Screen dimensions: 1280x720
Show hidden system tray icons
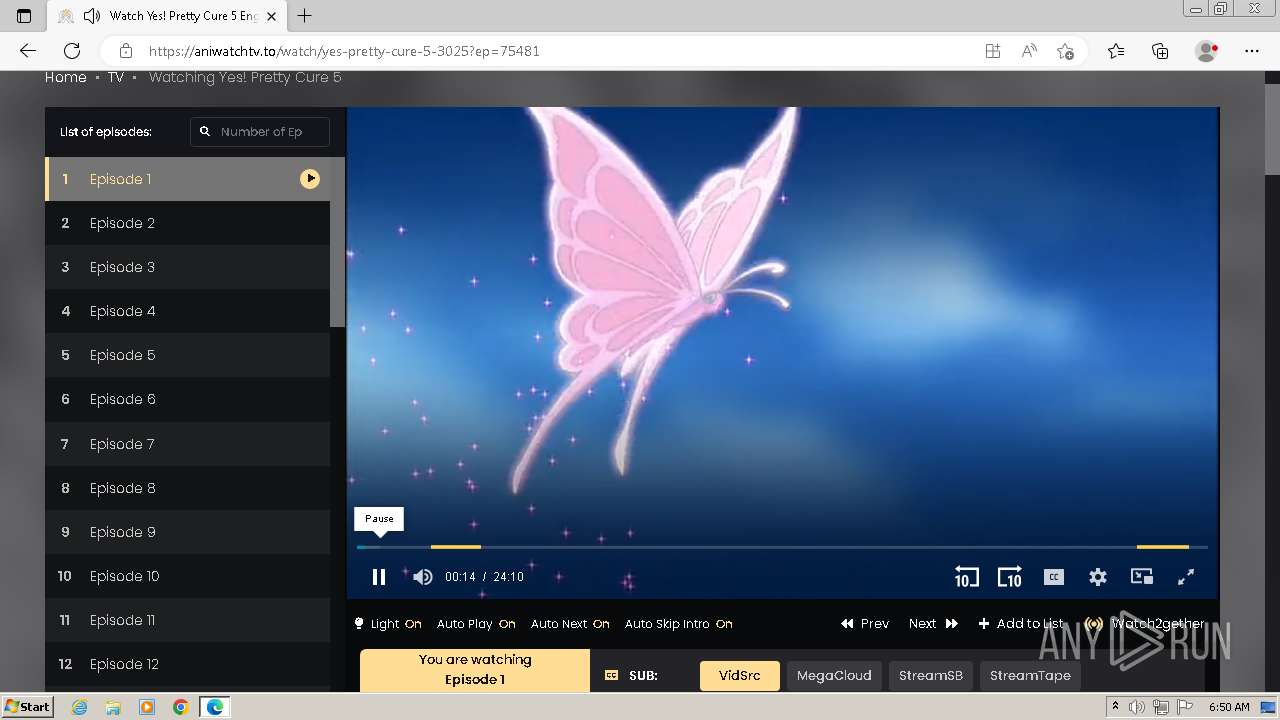tap(1115, 707)
